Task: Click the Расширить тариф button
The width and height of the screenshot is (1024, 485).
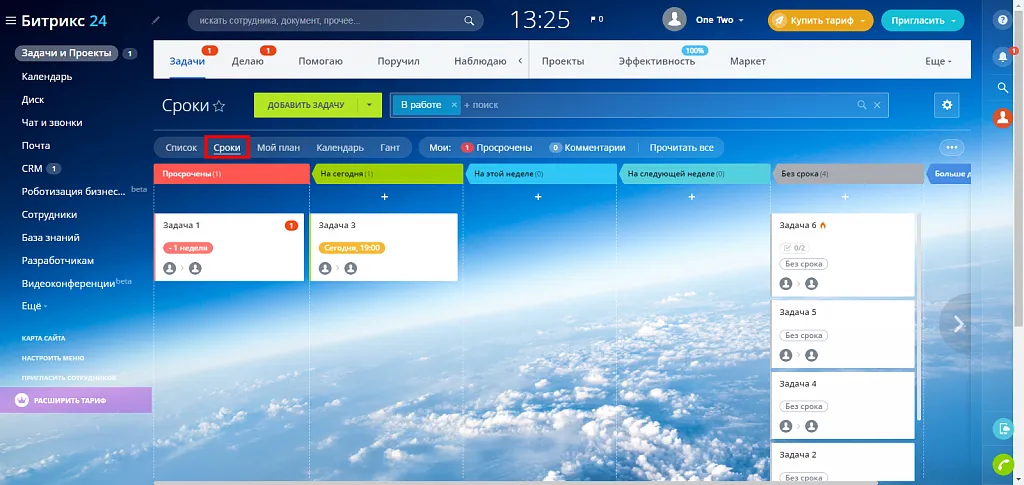Action: 76,400
